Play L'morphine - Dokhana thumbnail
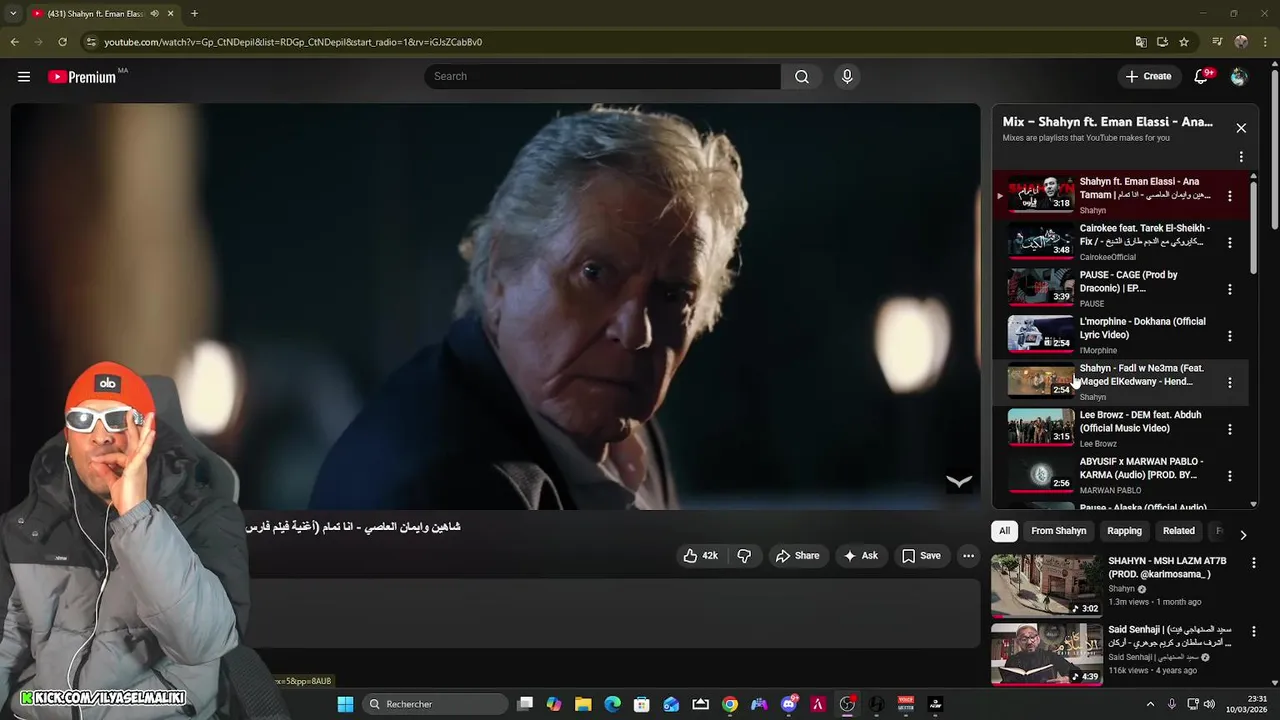The width and height of the screenshot is (1280, 720). click(1040, 335)
